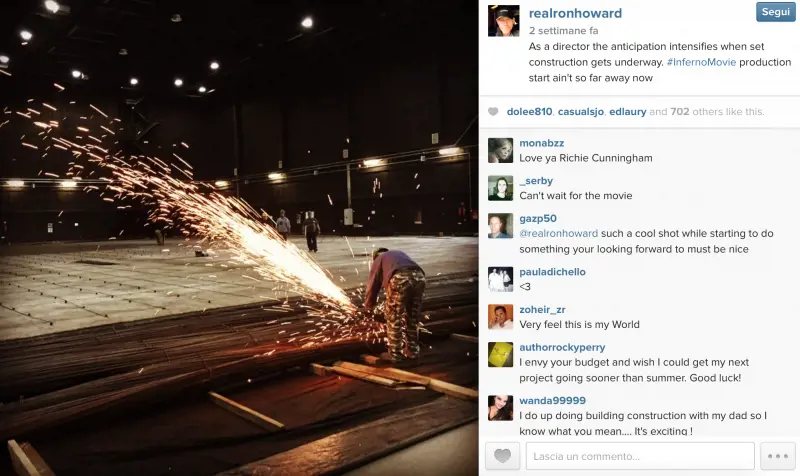Open pauladichello's username link
The image size is (800, 476).
click(x=553, y=272)
